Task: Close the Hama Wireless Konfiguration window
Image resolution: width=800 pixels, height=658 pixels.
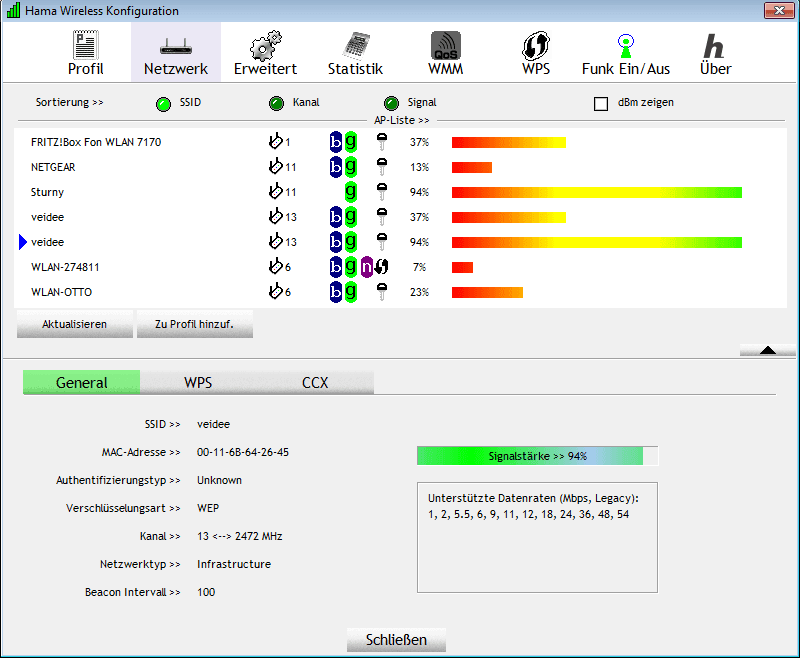Action: click(779, 10)
